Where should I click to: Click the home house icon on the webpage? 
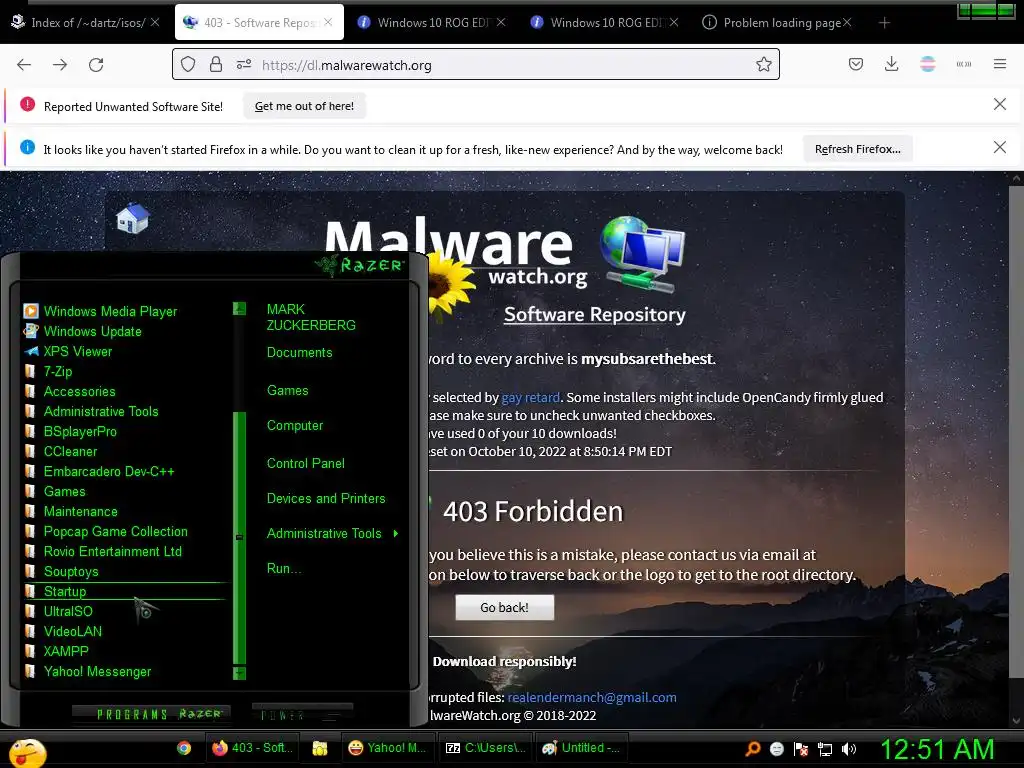(x=133, y=217)
